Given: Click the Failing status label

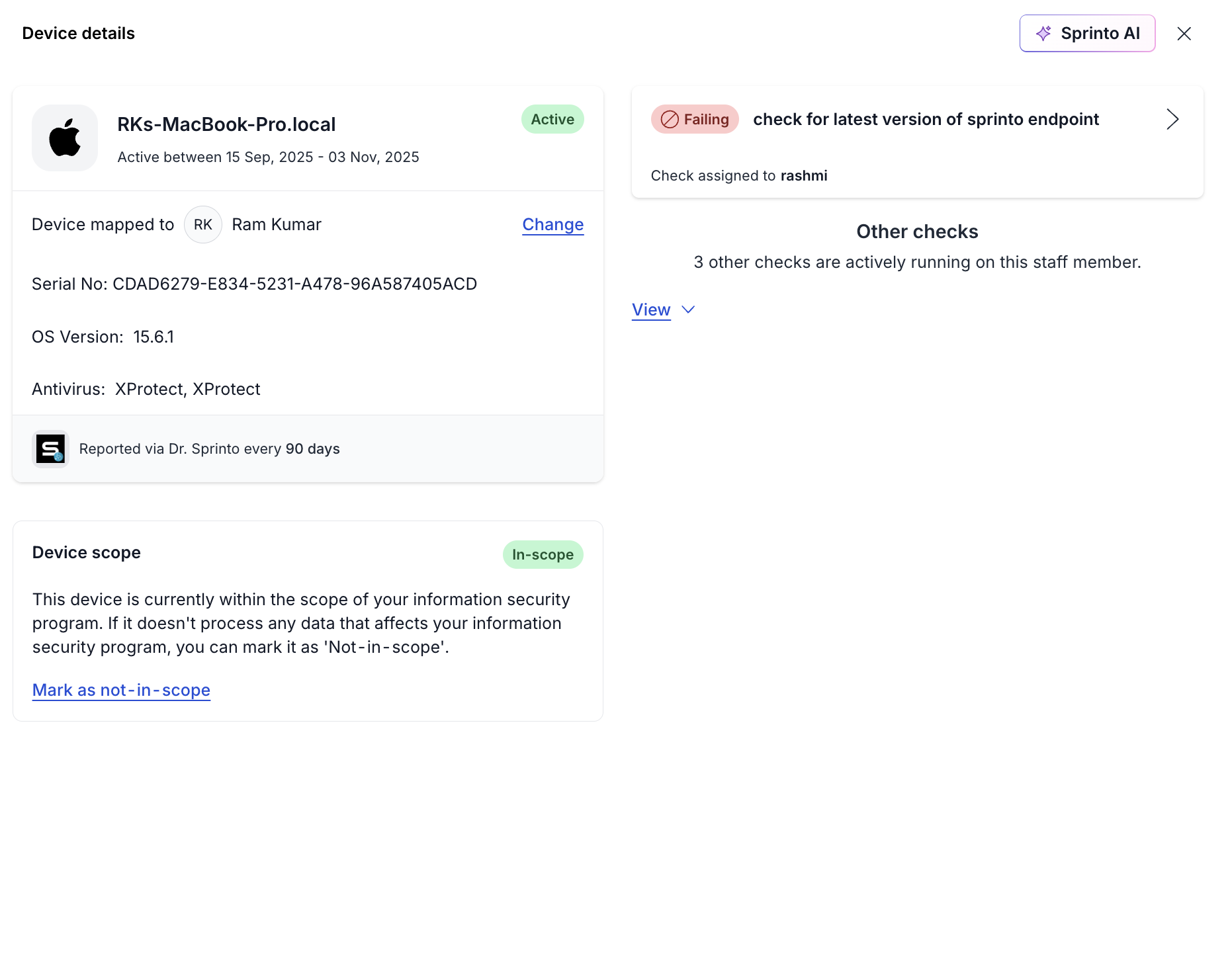Looking at the screenshot, I should coord(706,120).
